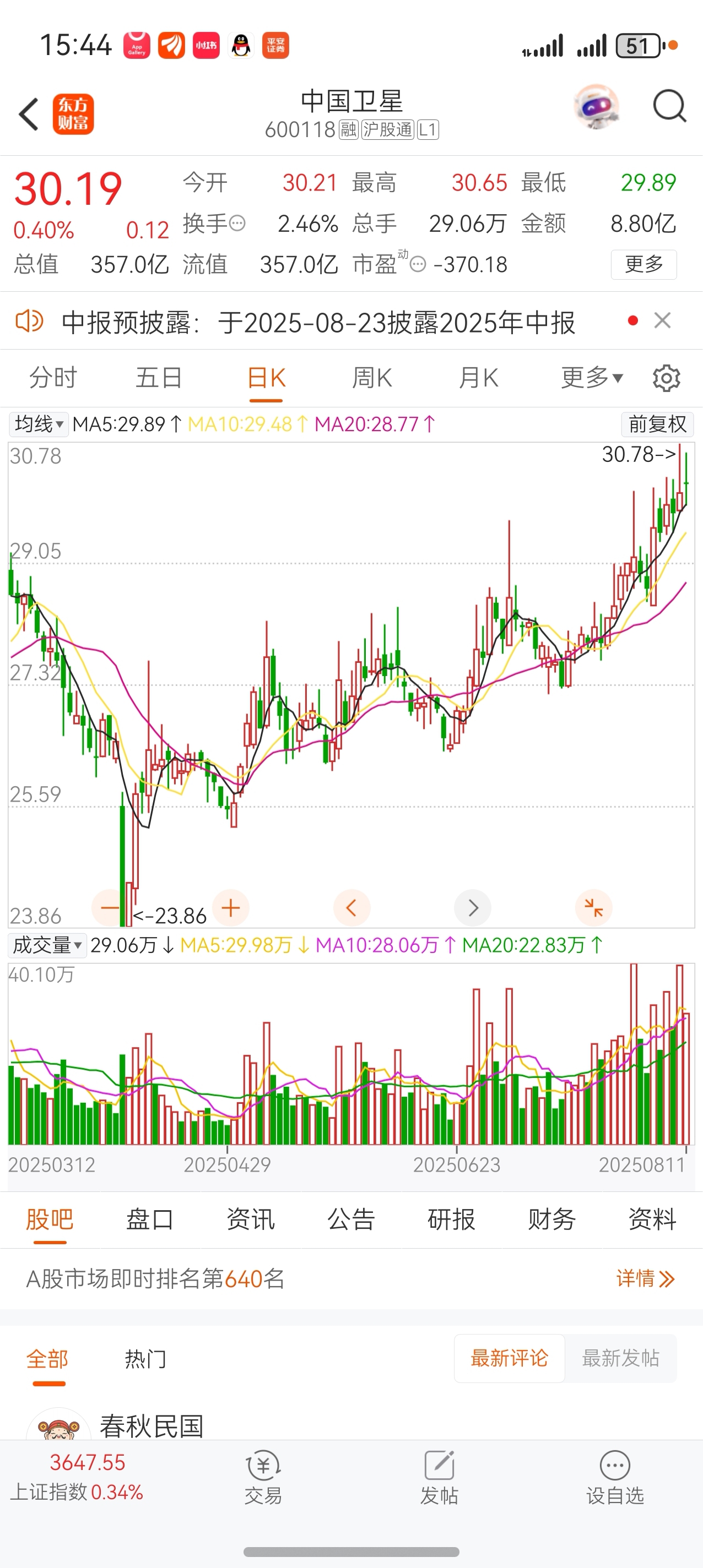Select the 月K chart tab
Image resolution: width=703 pixels, height=1568 pixels.
click(x=478, y=378)
